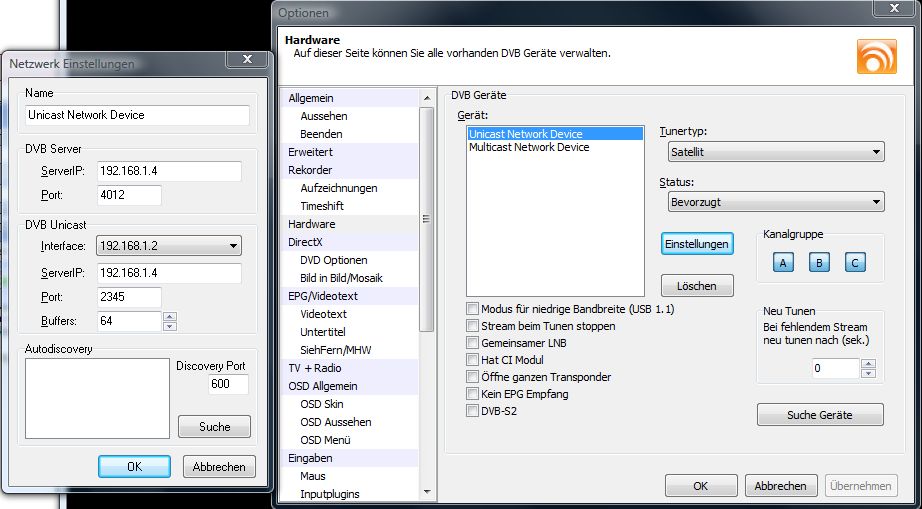
Task: Enable Modus für niedrige Bandbreite checkbox
Action: (473, 309)
